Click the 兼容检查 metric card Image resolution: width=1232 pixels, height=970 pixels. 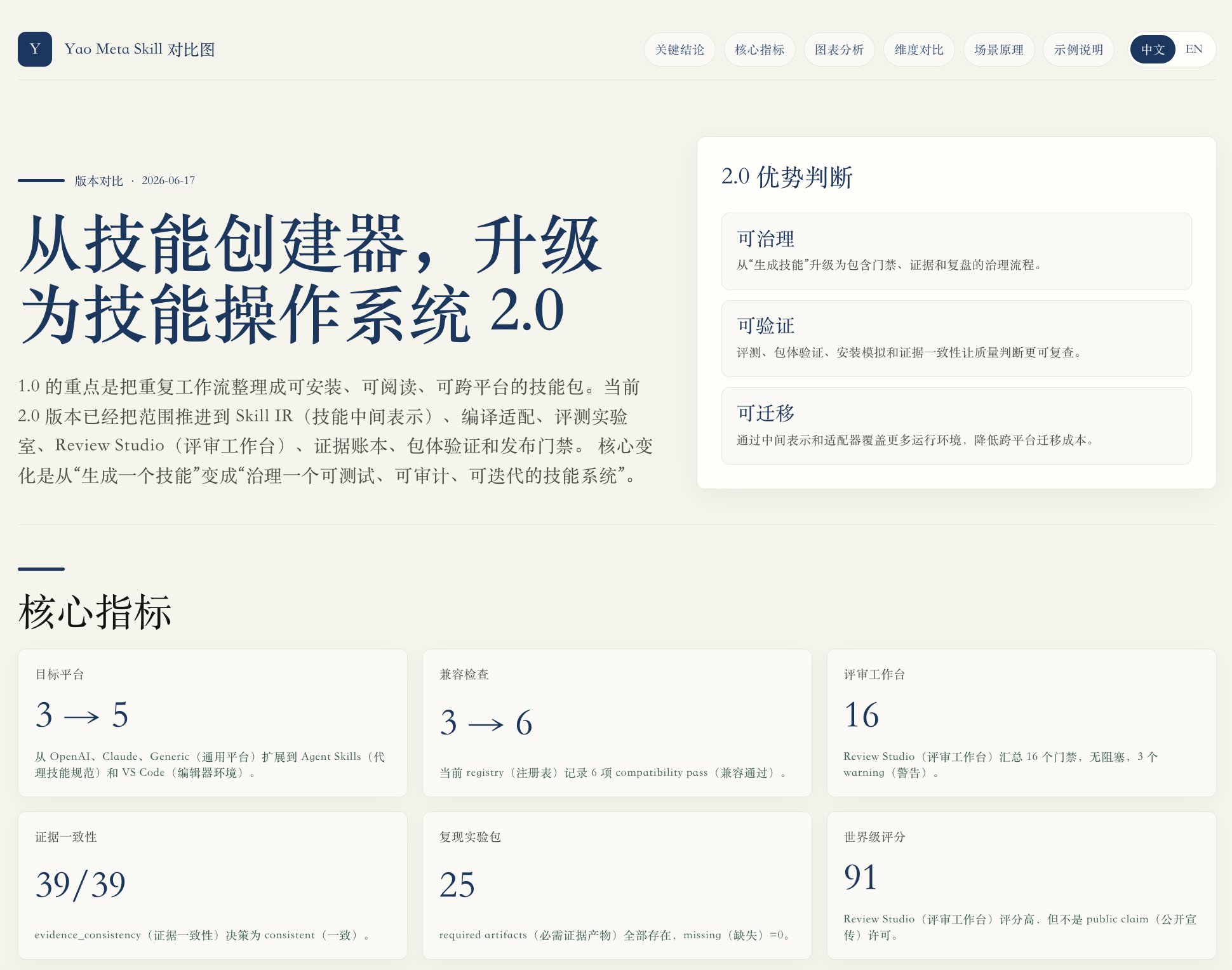point(617,723)
